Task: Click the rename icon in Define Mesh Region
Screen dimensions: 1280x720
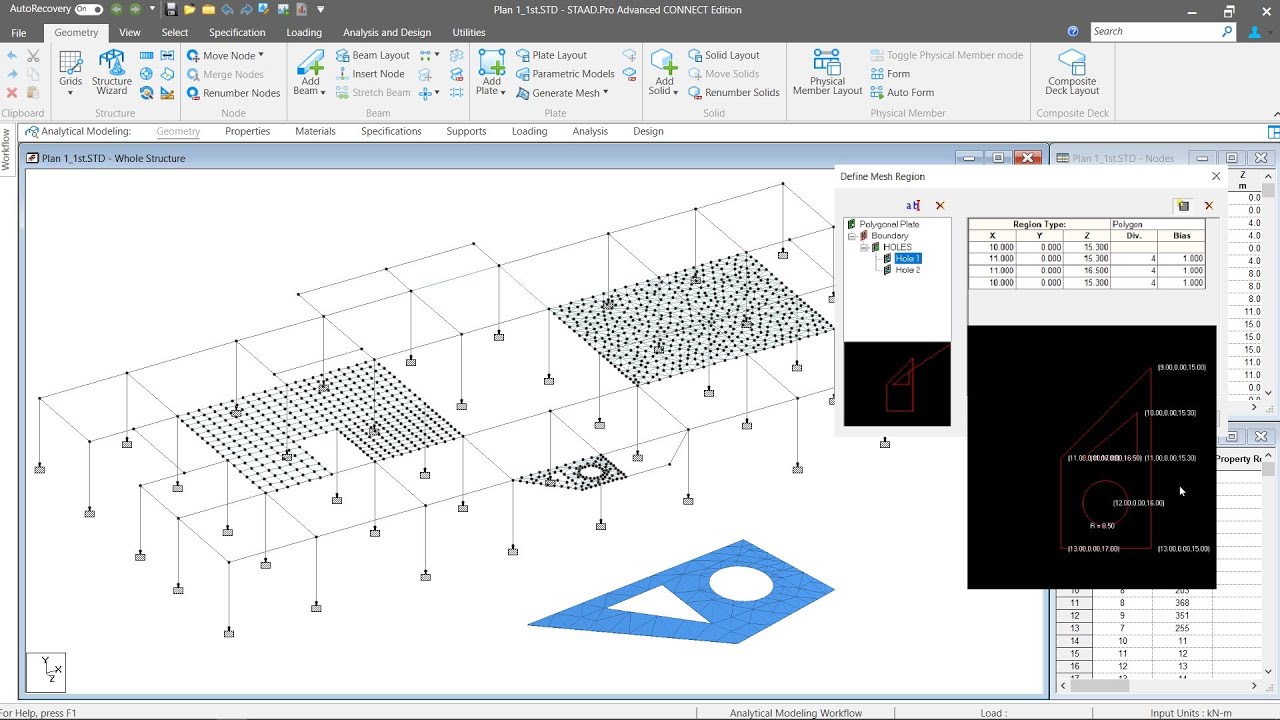Action: point(913,205)
